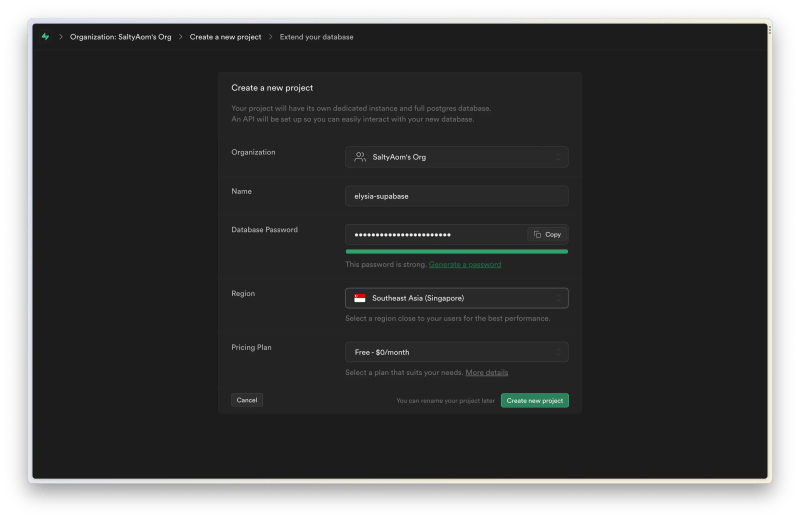Open the Pricing Plan dropdown showing Free - $0/month
800x520 pixels.
click(457, 352)
